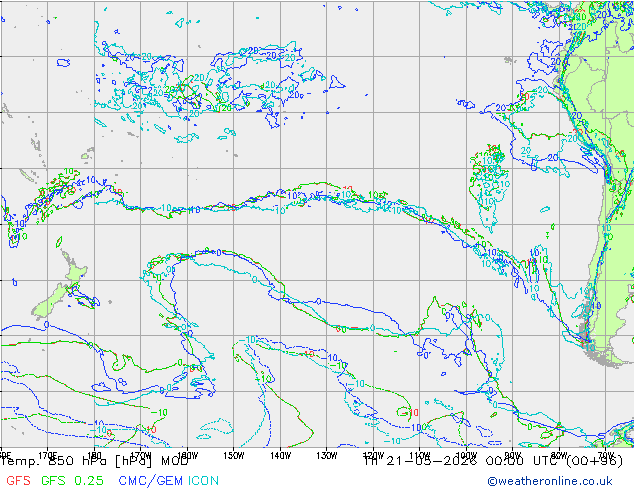Choose the blue CMC/GEM legend label
The width and height of the screenshot is (634, 490).
tap(150, 481)
